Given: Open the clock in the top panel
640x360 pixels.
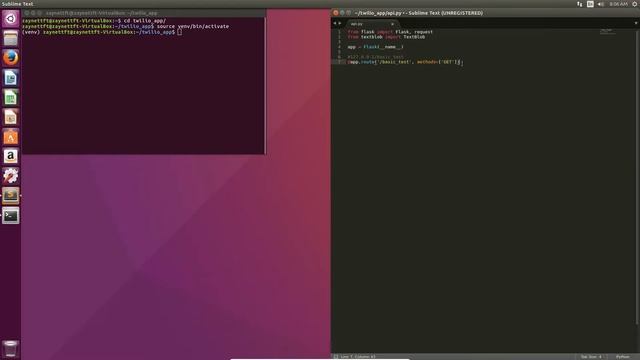Looking at the screenshot, I should tap(618, 4).
